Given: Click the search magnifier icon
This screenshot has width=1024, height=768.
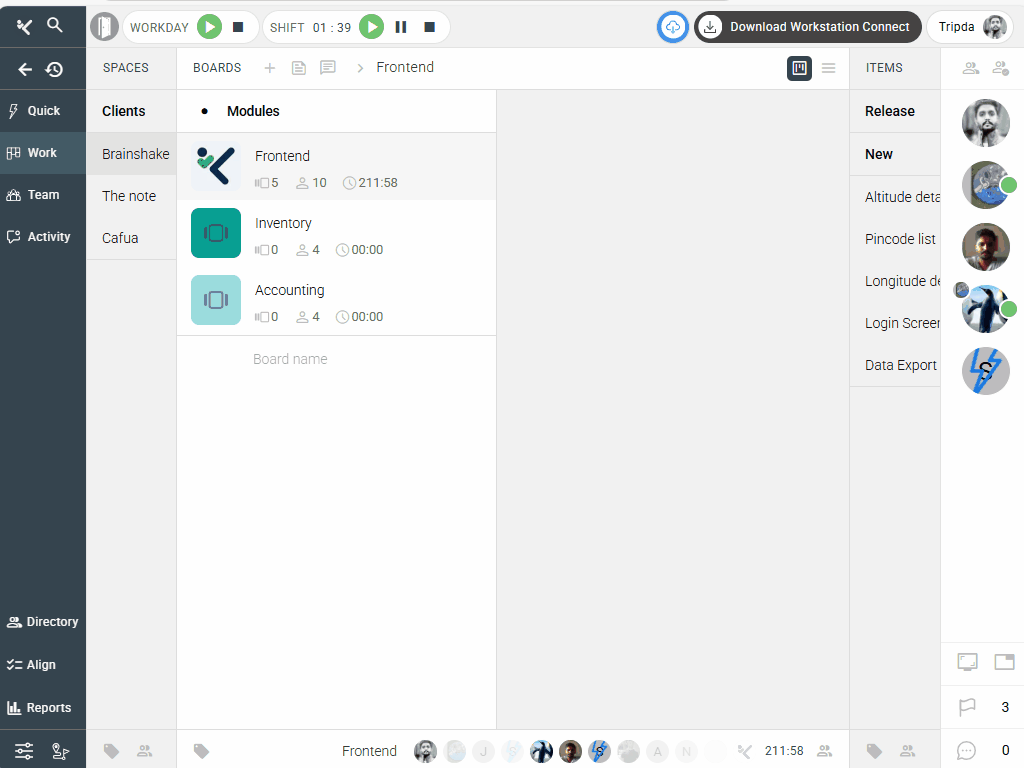Looking at the screenshot, I should pyautogui.click(x=55, y=26).
